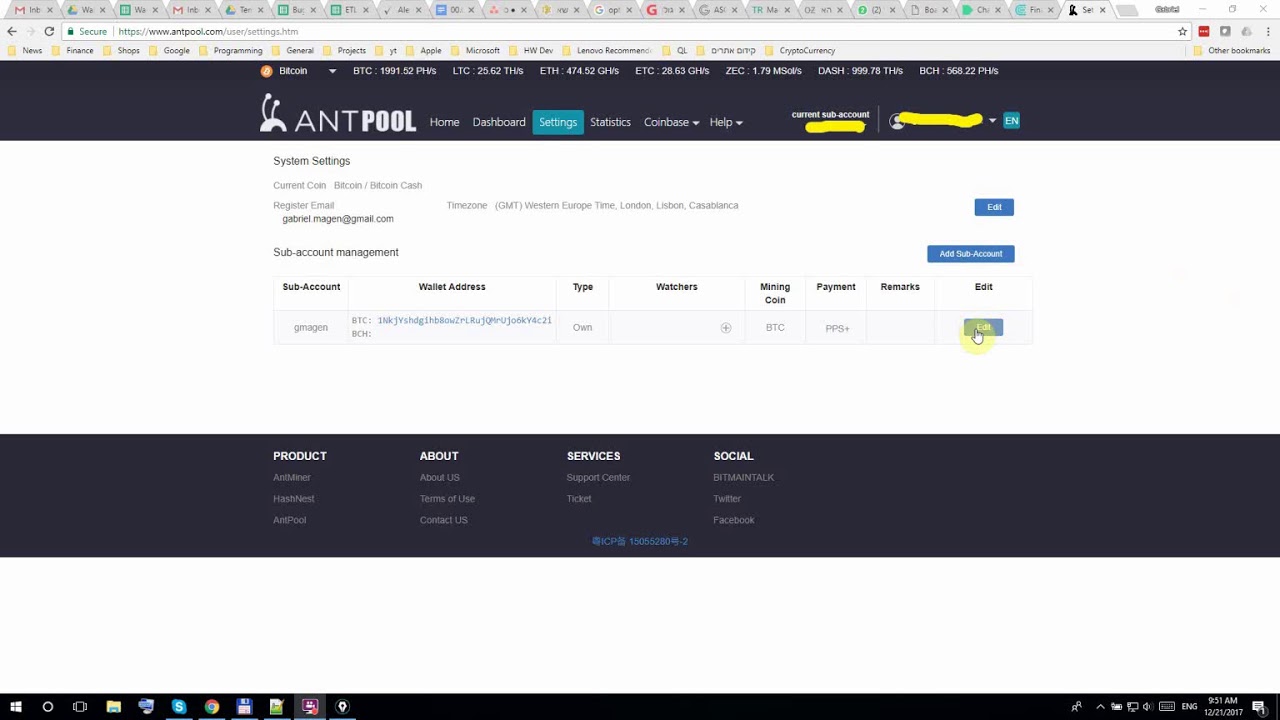The width and height of the screenshot is (1280, 720).
Task: Open the Projects bookmark folder
Action: pyautogui.click(x=344, y=50)
